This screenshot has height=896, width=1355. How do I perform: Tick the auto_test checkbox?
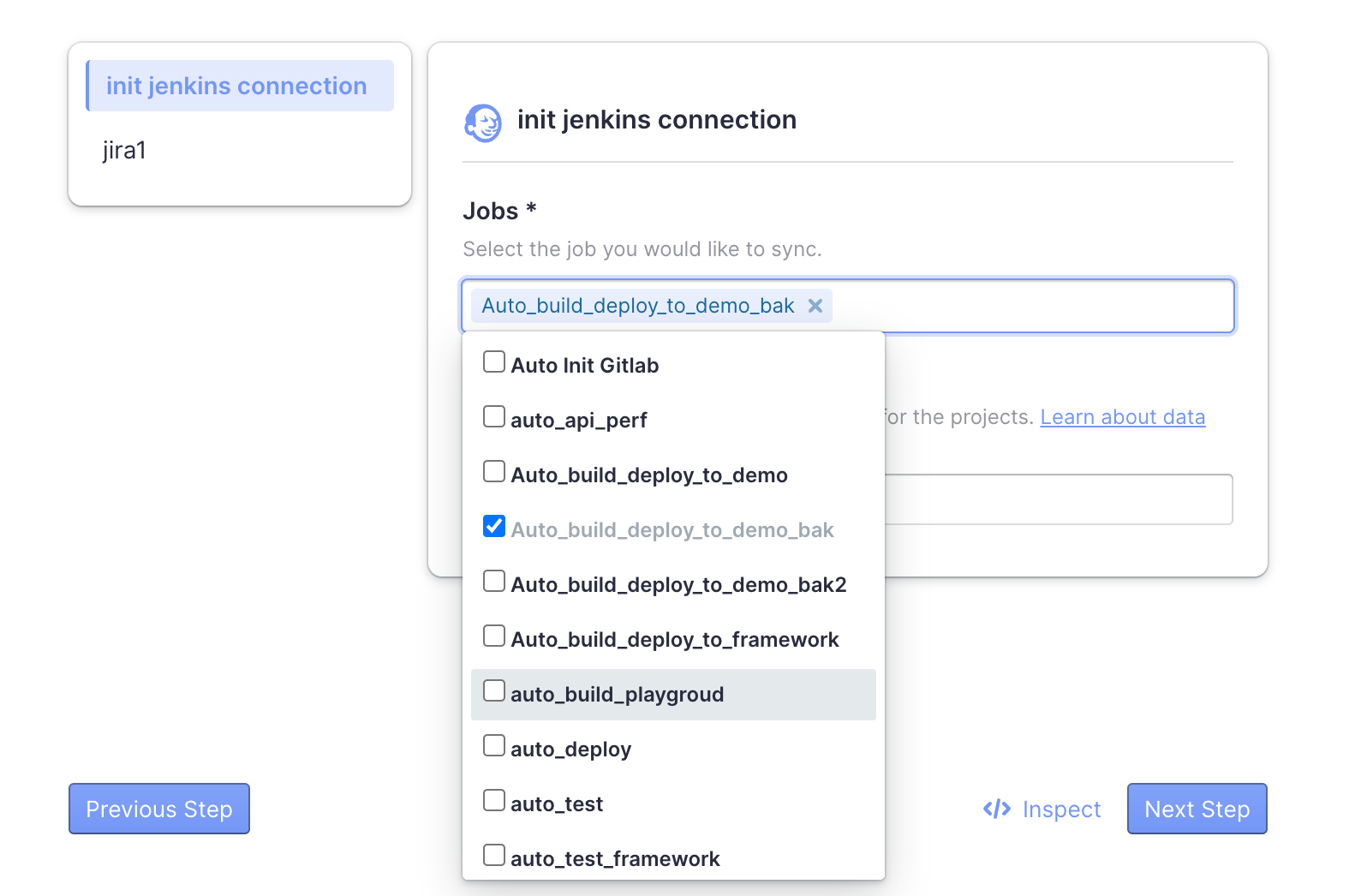tap(494, 800)
